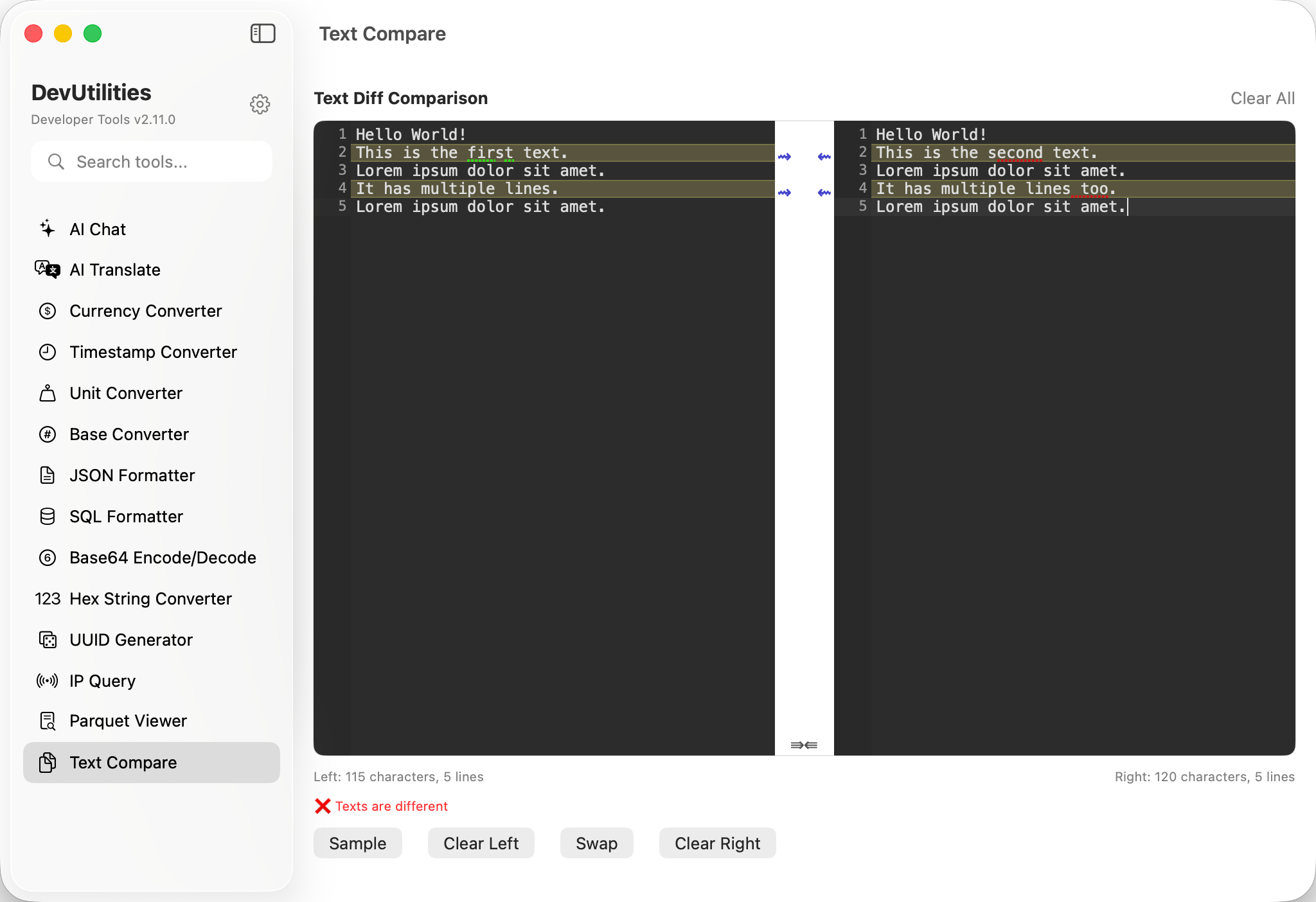Viewport: 1316px width, 902px height.
Task: Switch to the SQL Formatter tool
Action: tap(126, 517)
